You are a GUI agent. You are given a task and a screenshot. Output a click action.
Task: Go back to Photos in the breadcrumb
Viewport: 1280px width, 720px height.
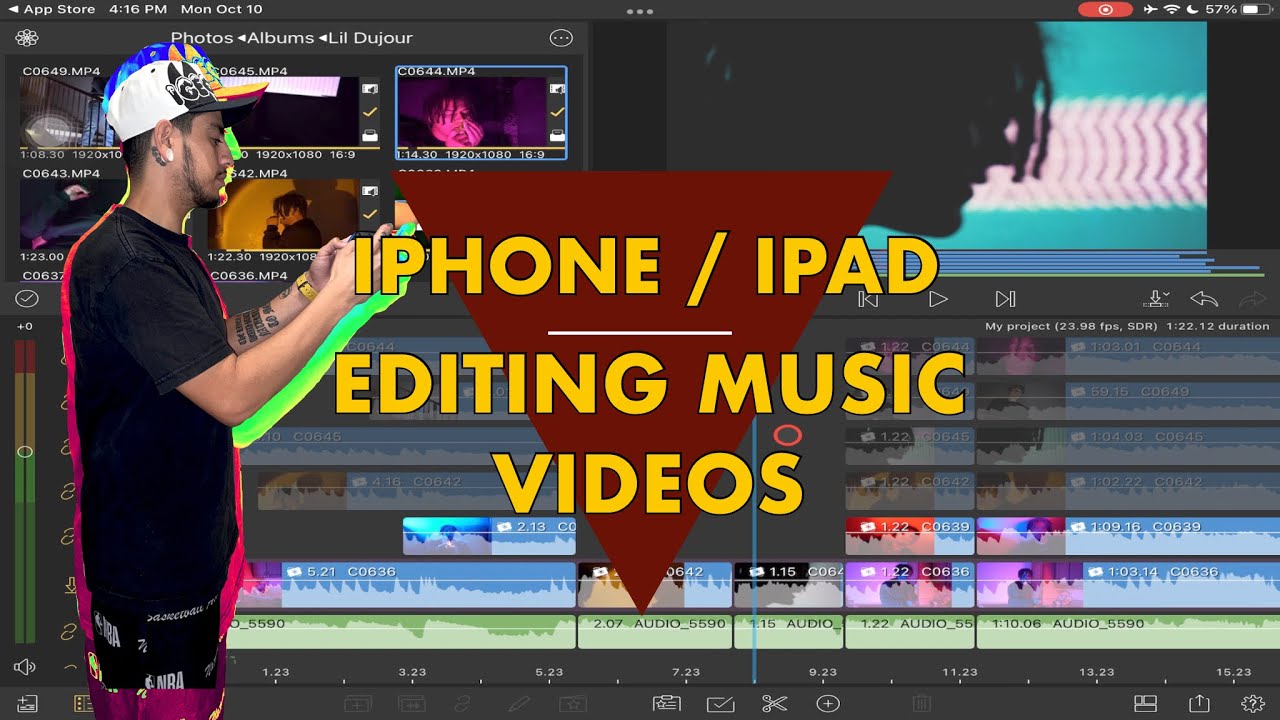pos(202,38)
